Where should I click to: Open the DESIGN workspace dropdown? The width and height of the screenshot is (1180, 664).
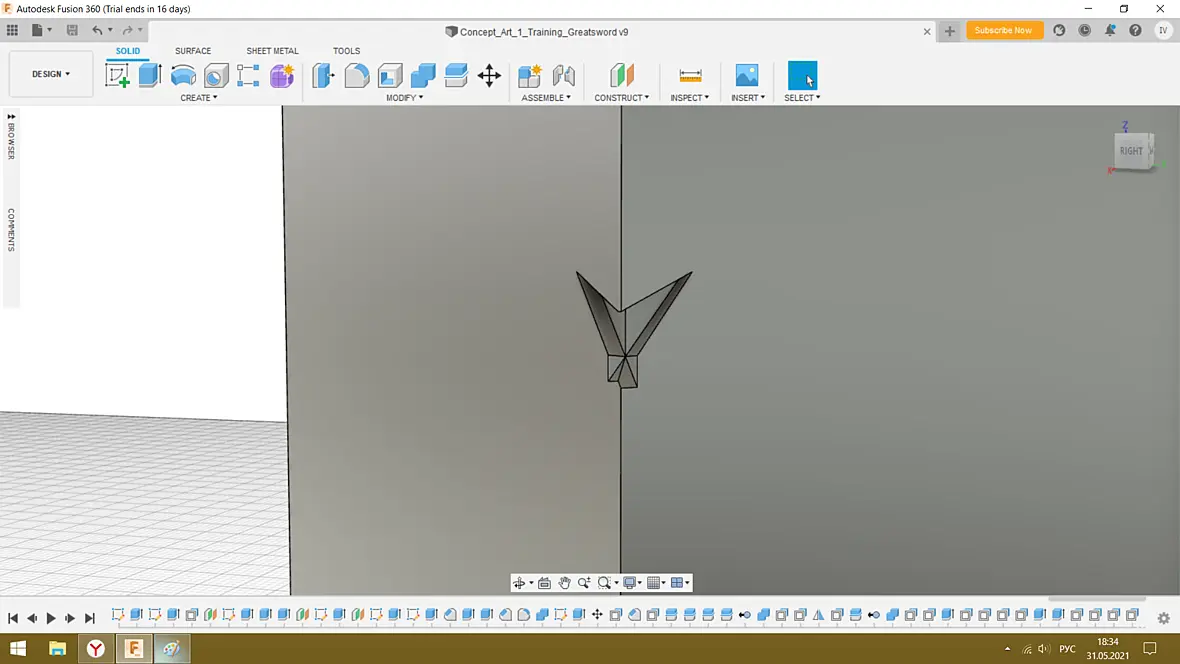point(50,74)
